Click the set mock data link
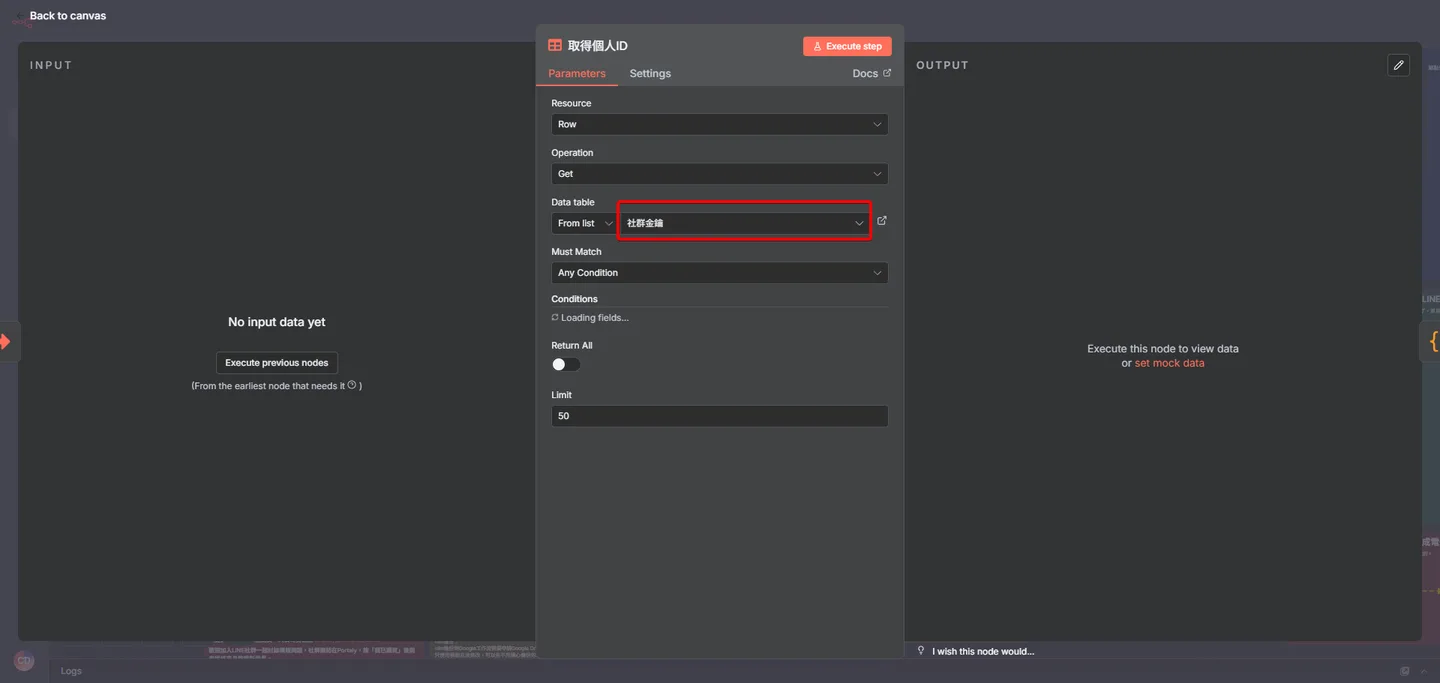Image resolution: width=1440 pixels, height=683 pixels. coord(1170,363)
